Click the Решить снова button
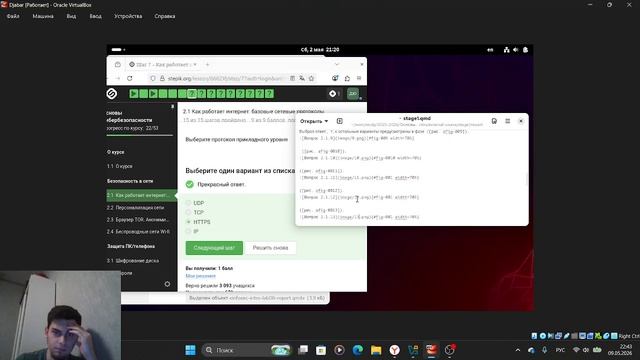Image resolution: width=640 pixels, height=360 pixels. 270,248
